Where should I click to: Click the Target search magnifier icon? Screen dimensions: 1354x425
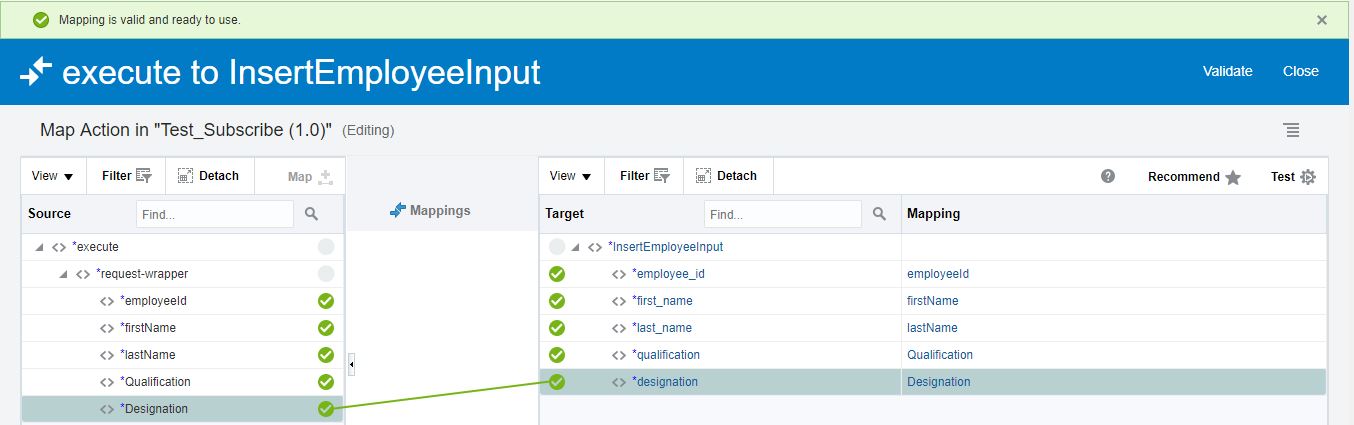point(879,214)
